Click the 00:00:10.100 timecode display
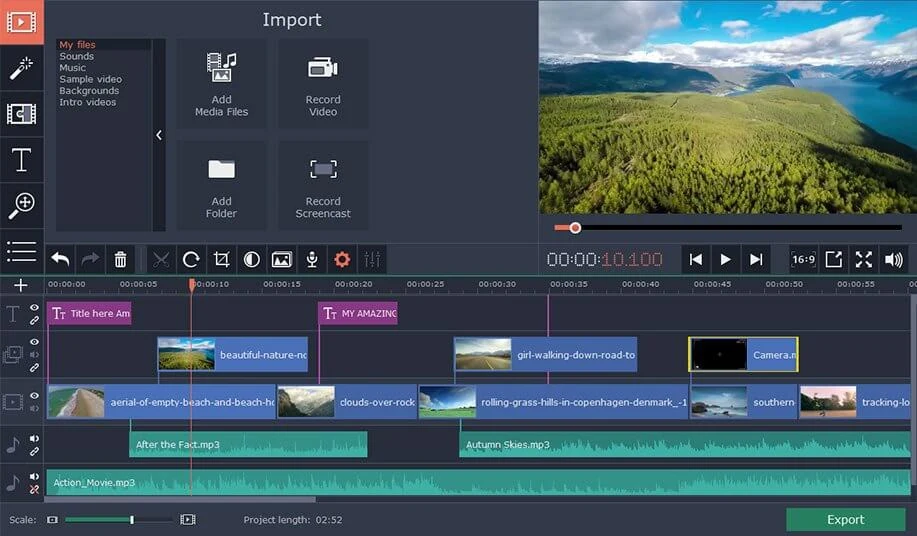The width and height of the screenshot is (917, 536). [604, 260]
